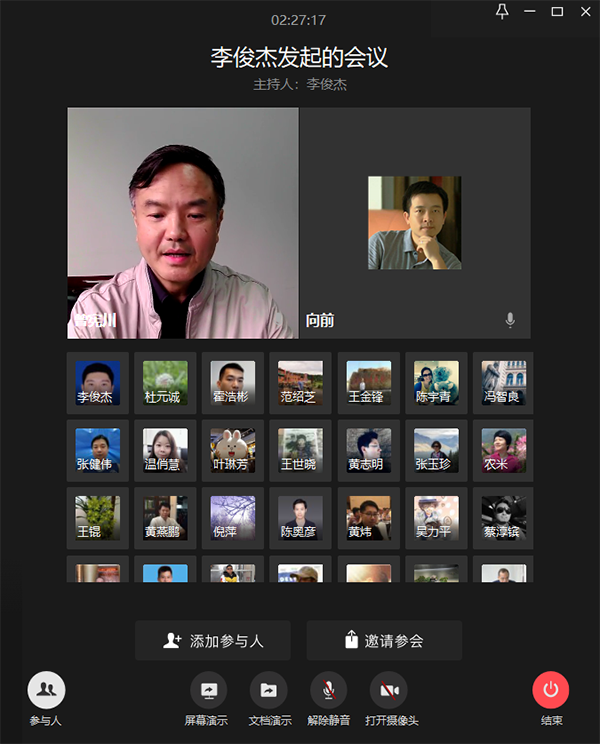Click 邀请参会 invite button
Viewport: 600px width, 744px height.
384,641
